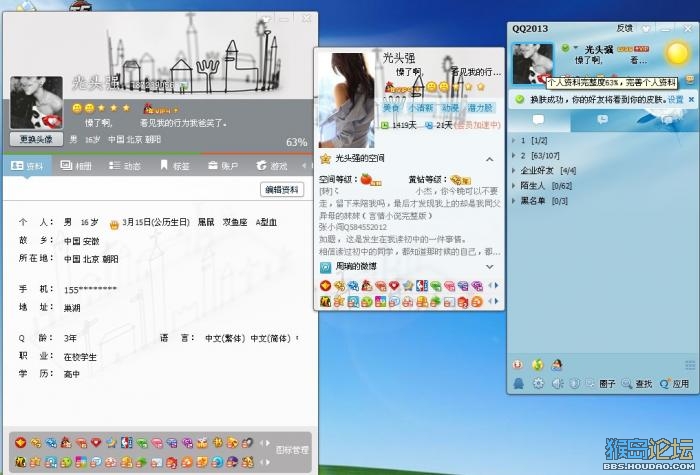Click the 小清新 tag in hover card
Image resolution: width=700 pixels, height=475 pixels.
tap(420, 108)
